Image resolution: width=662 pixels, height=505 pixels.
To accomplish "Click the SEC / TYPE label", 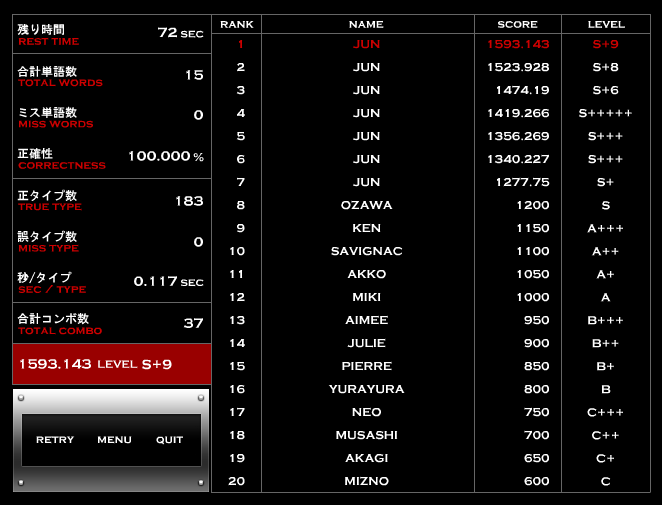I will click(x=52, y=290).
